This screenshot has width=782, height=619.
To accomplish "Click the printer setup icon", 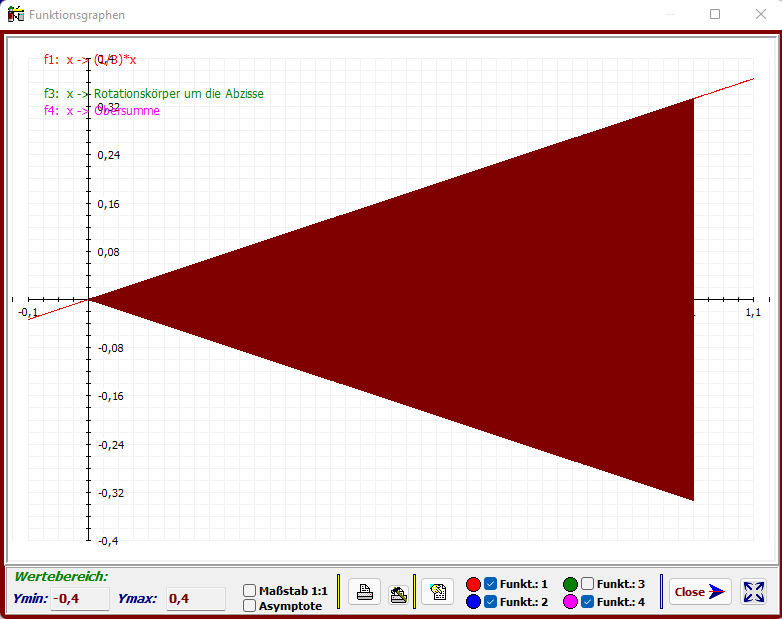I will coord(397,592).
